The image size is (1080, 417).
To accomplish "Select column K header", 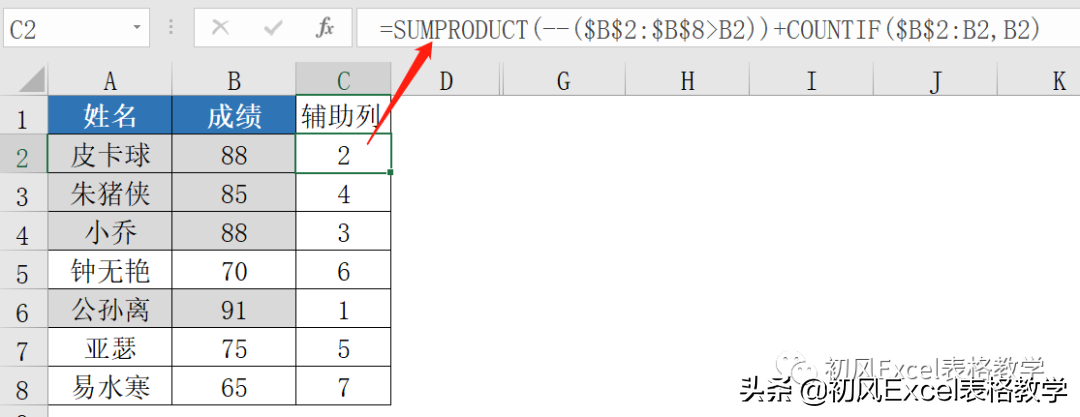I will click(1040, 81).
